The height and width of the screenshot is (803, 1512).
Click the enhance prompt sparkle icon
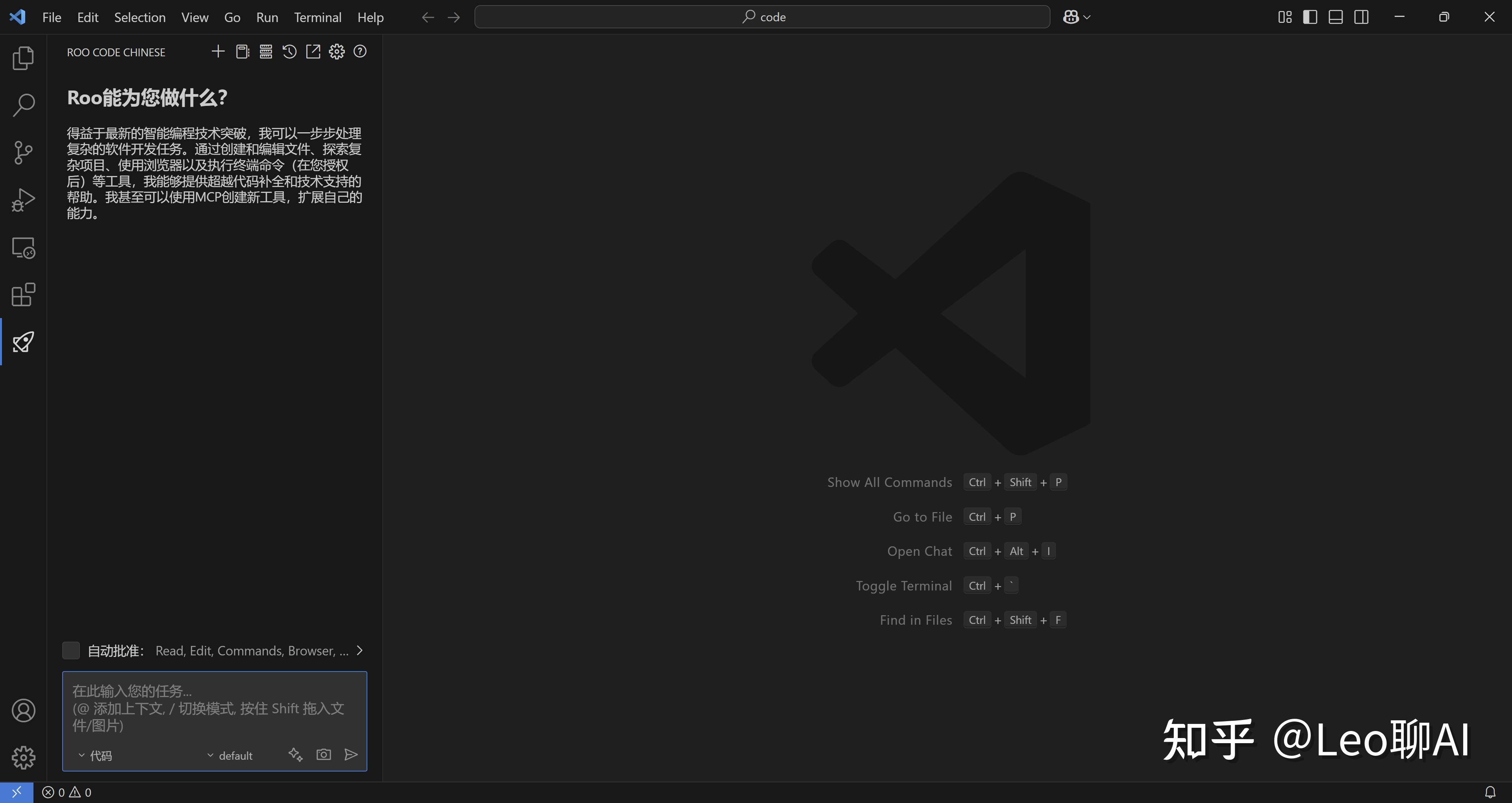tap(295, 755)
